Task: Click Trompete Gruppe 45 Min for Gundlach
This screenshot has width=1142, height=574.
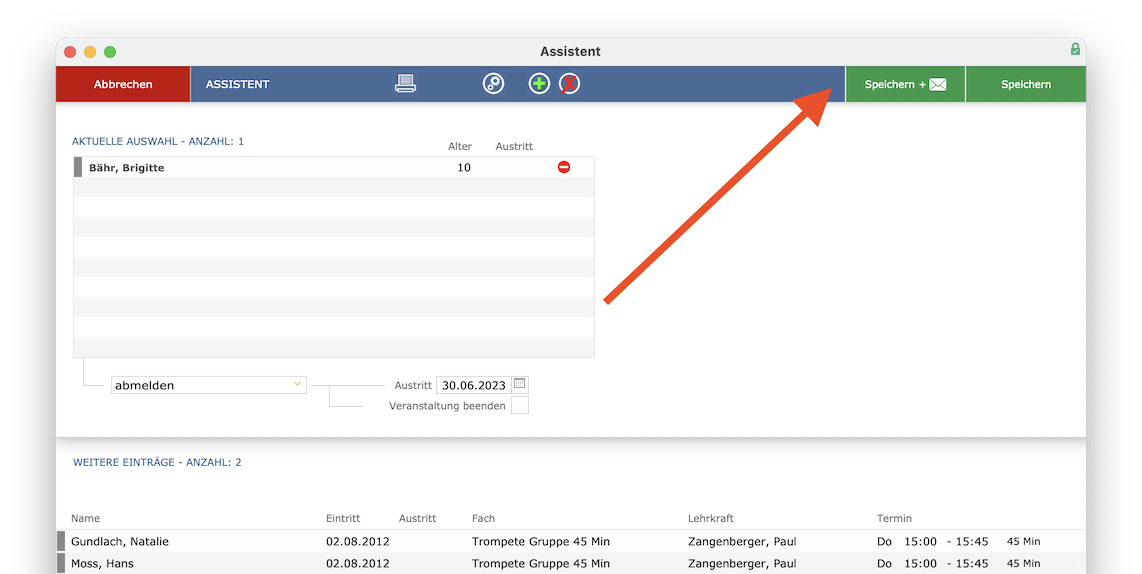Action: (540, 541)
